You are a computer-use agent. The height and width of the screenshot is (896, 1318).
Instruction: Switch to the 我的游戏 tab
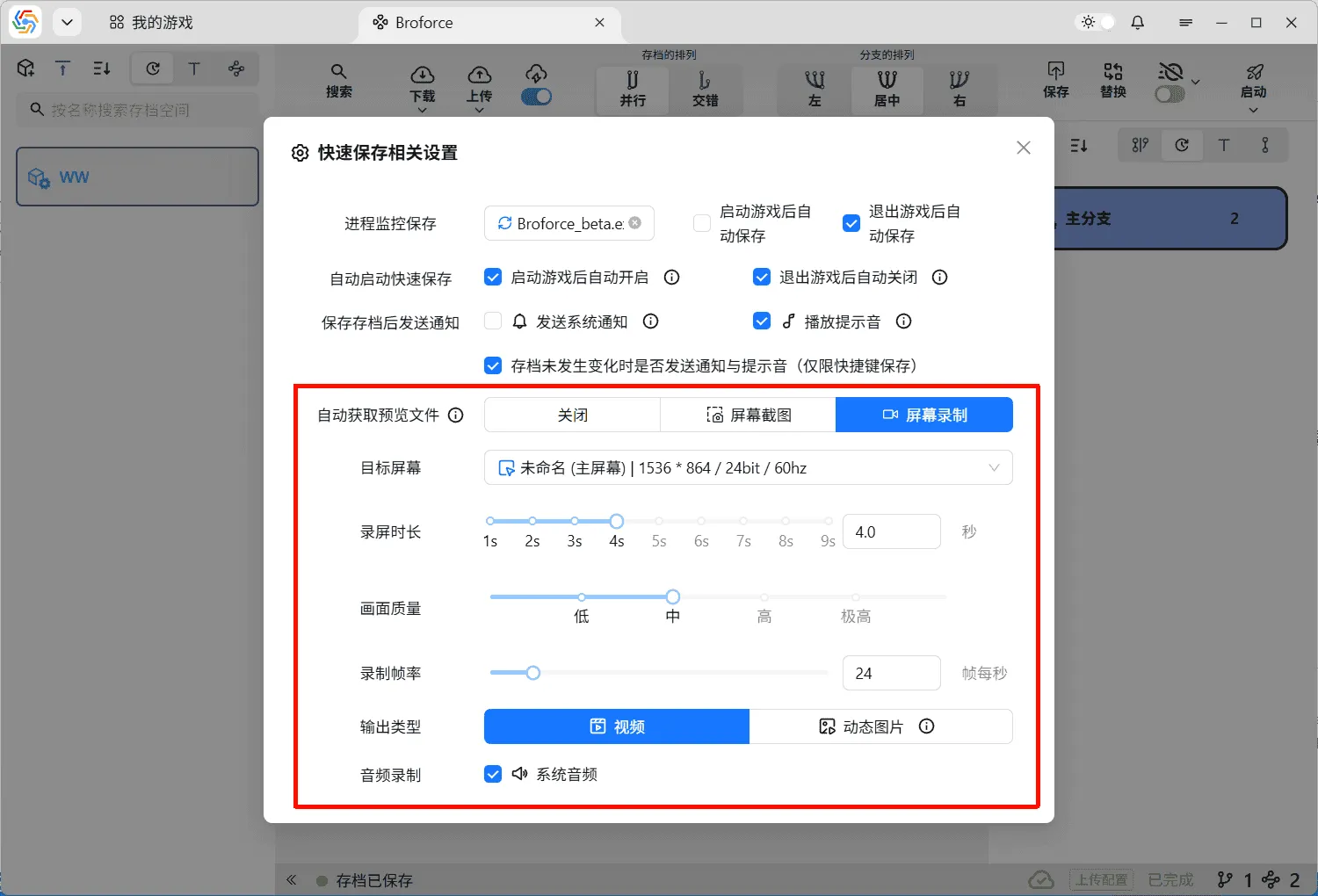[149, 23]
